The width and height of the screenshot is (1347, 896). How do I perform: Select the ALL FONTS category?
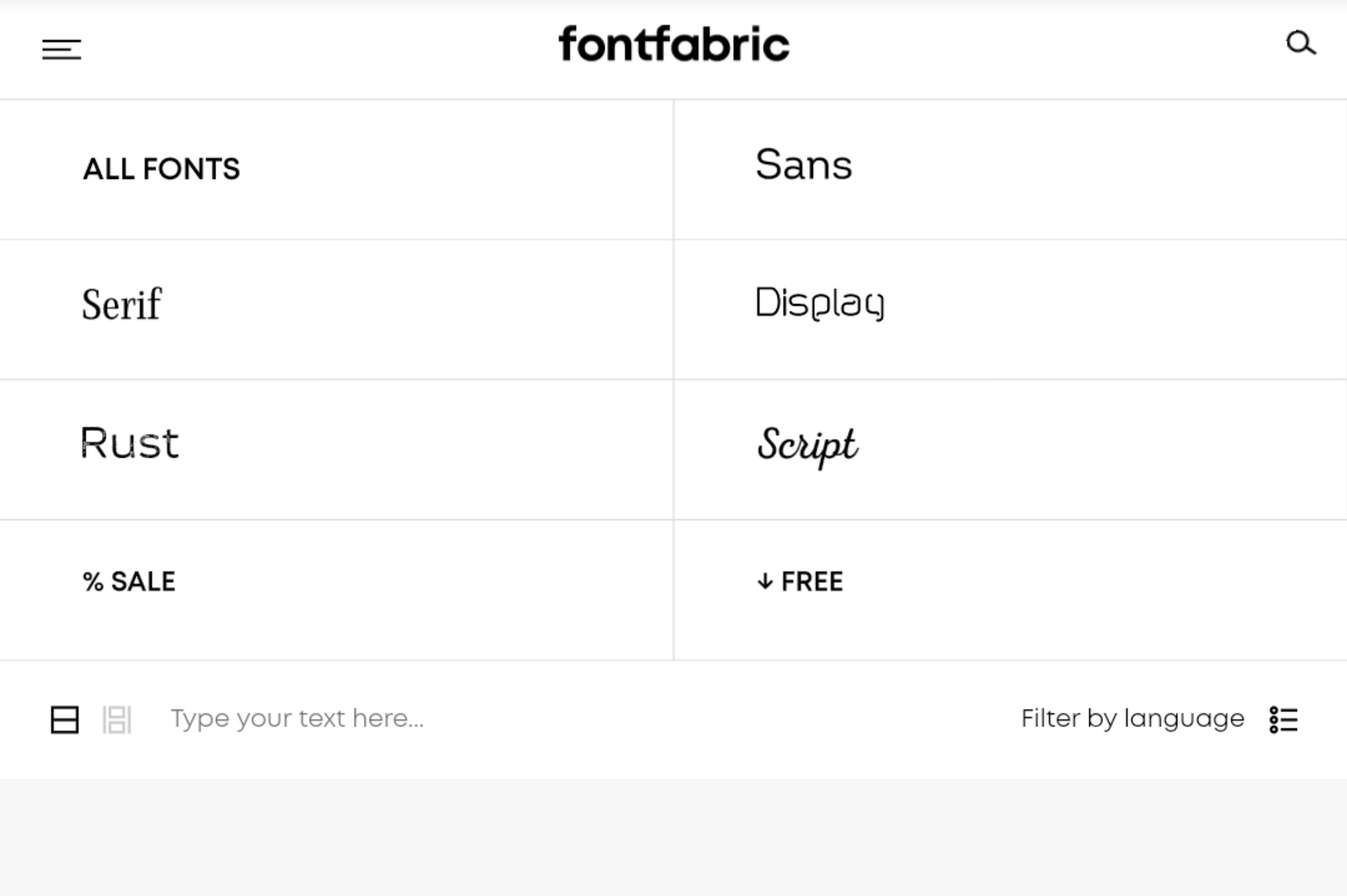(x=160, y=170)
